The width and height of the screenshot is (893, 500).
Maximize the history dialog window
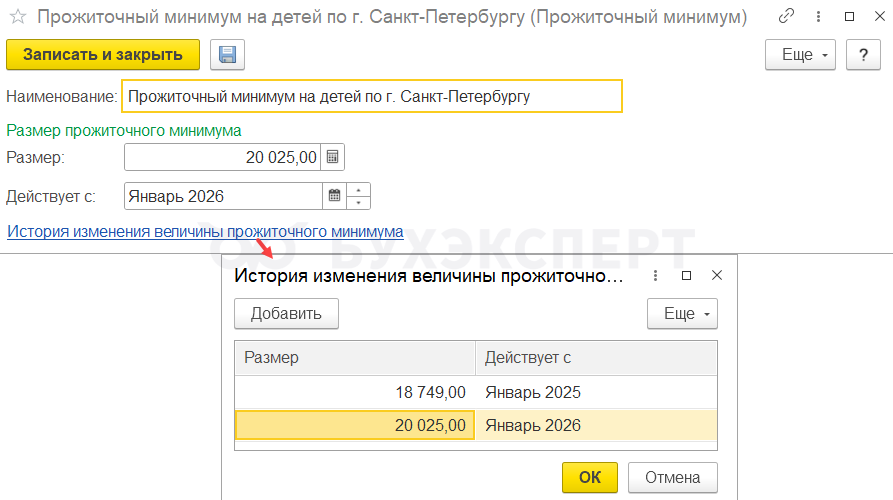pos(686,276)
